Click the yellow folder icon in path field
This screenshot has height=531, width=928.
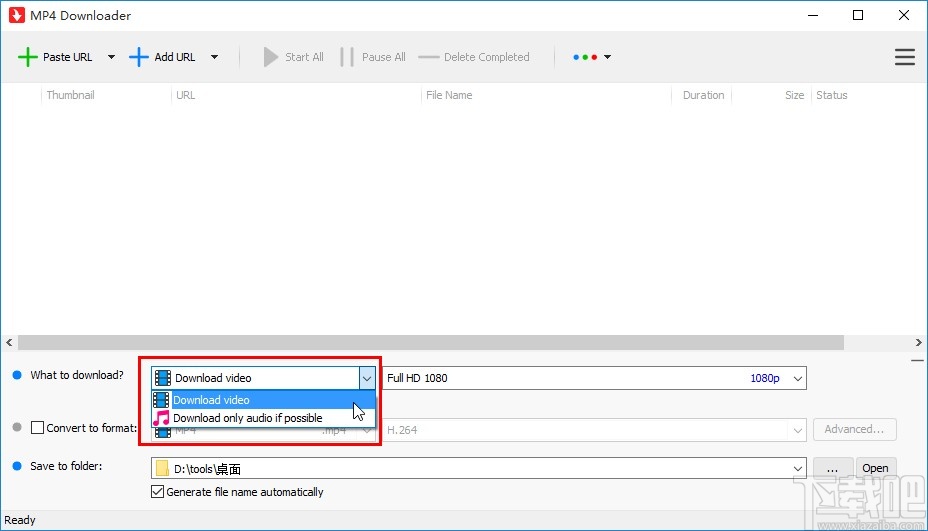161,469
